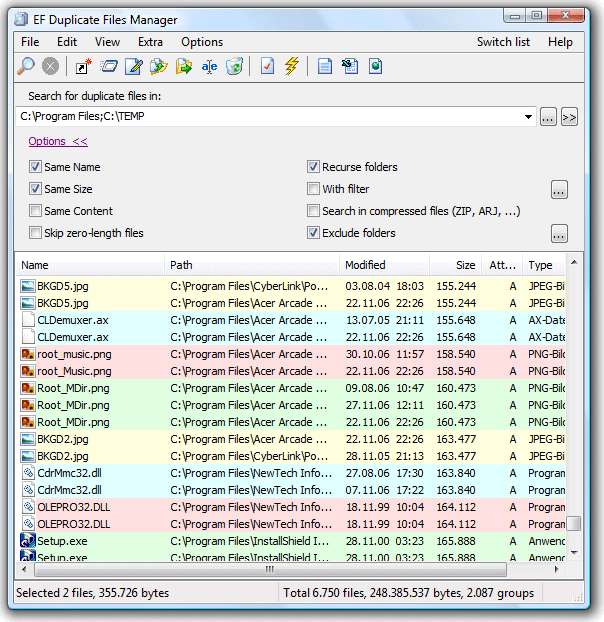
Task: Click the magnifier search icon in toolbar
Action: pos(26,66)
